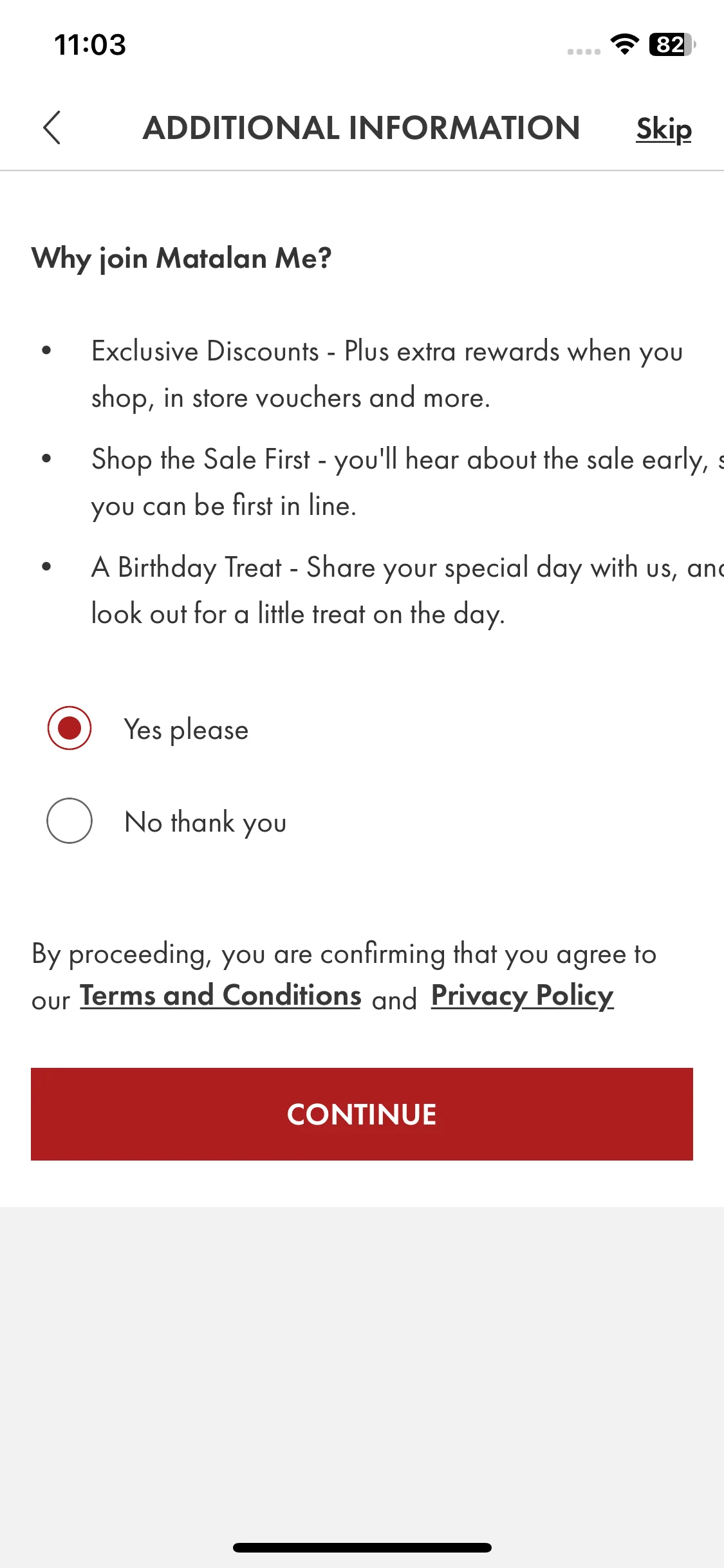Image resolution: width=724 pixels, height=1568 pixels.
Task: Tap the red CONTINUE button
Action: pyautogui.click(x=362, y=1114)
